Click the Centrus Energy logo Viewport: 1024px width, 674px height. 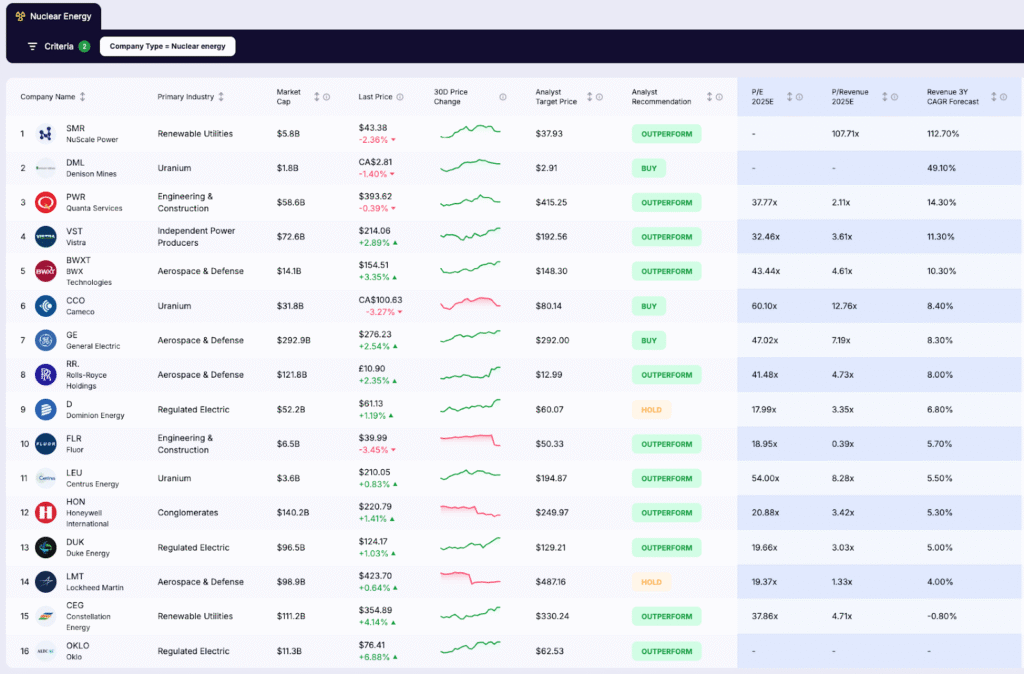coord(46,478)
